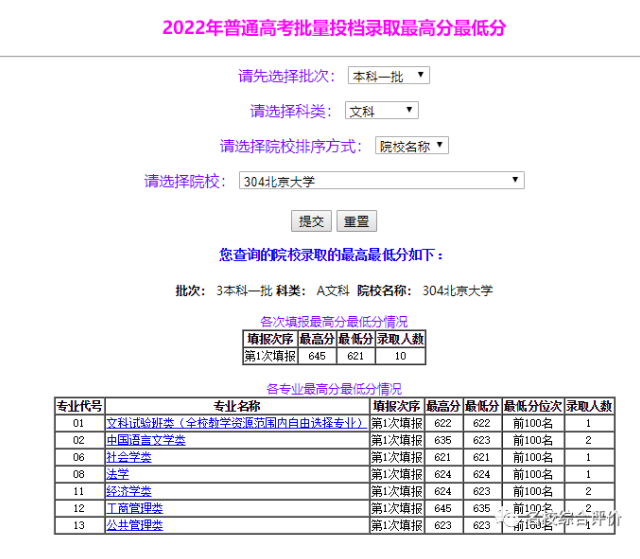
Task: Click the 专业名称 column header
Action: coord(237,406)
